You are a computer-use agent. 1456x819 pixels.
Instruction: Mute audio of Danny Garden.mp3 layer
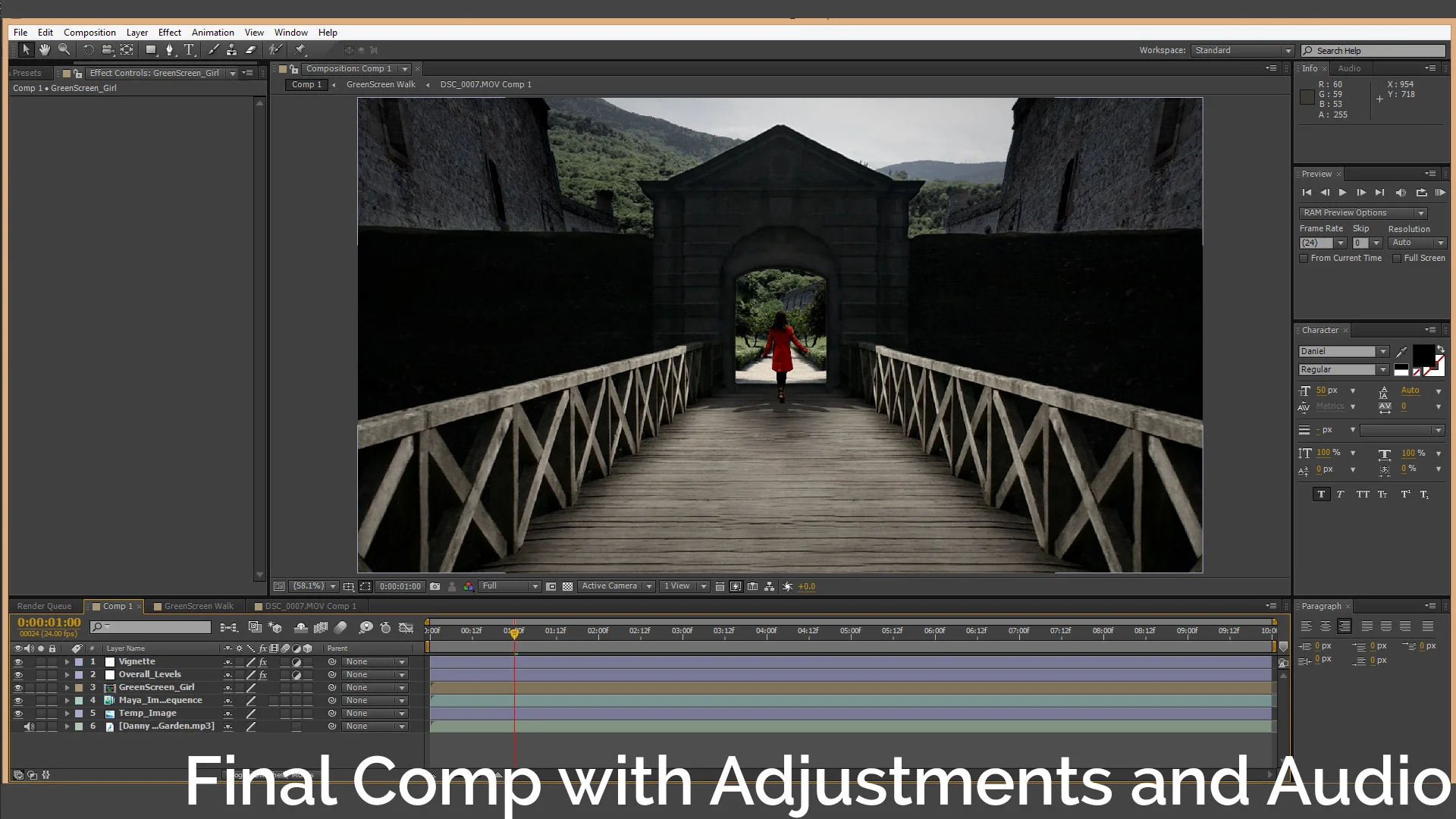(29, 726)
